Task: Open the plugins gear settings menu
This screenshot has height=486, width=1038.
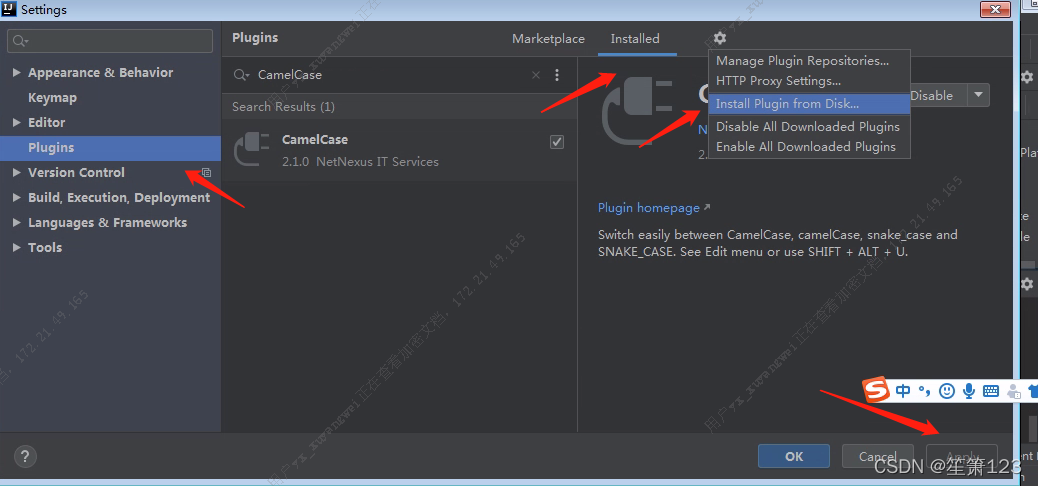Action: point(720,38)
